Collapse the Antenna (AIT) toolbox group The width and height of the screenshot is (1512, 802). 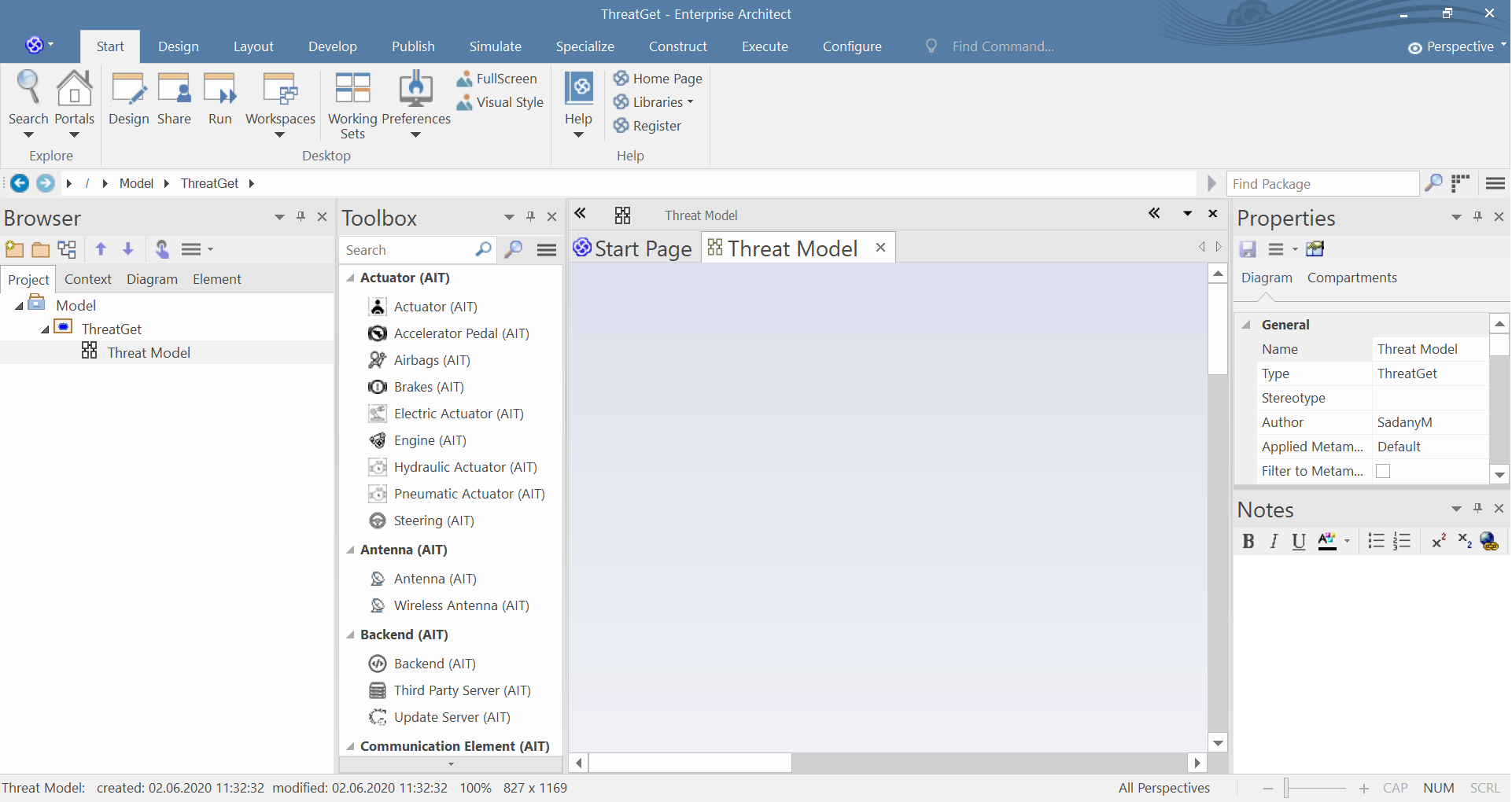[x=351, y=550]
